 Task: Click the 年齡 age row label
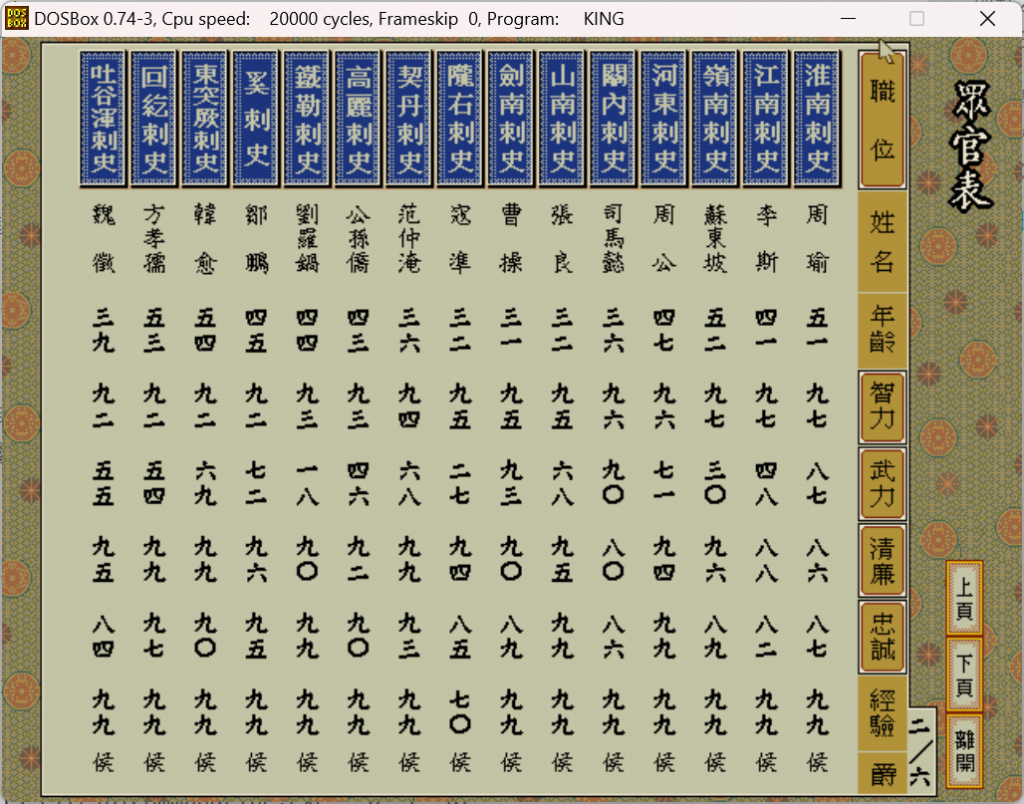pyautogui.click(x=882, y=330)
